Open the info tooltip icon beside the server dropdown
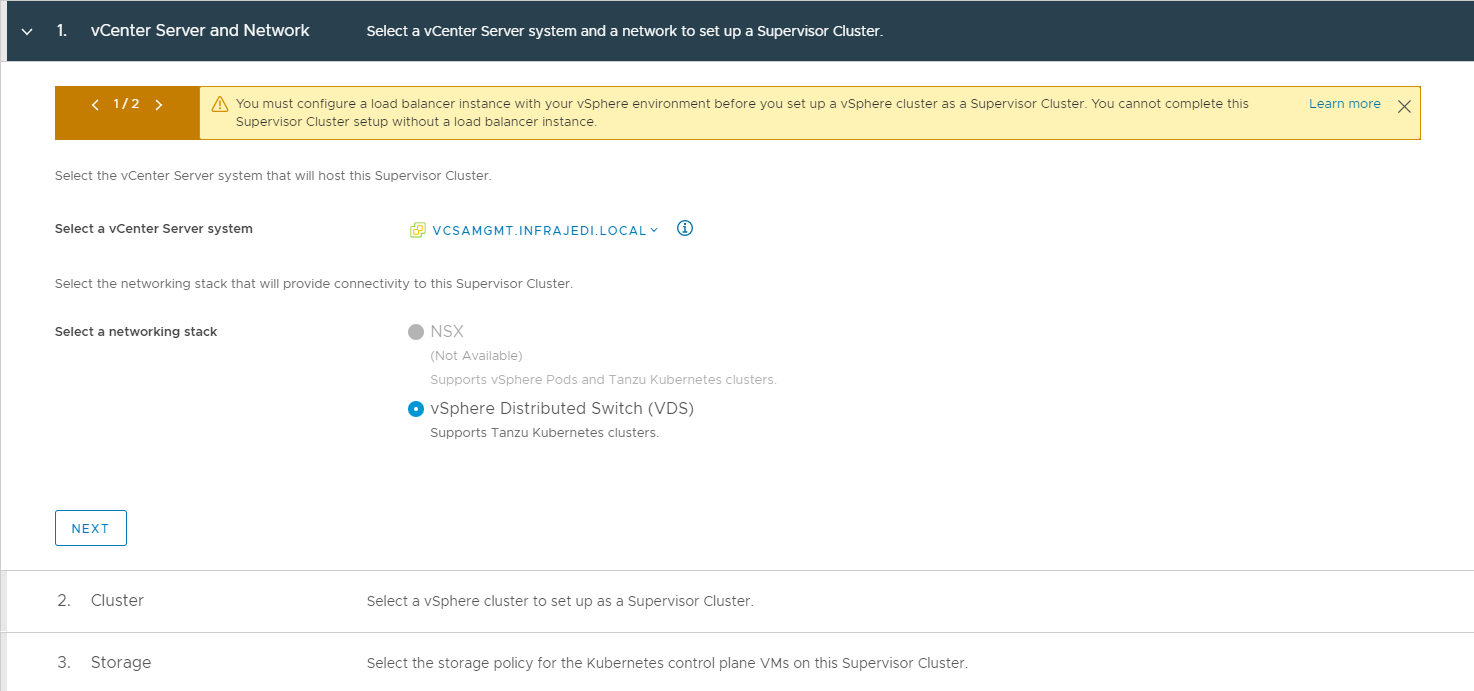Viewport: 1474px width, 691px height. click(684, 228)
